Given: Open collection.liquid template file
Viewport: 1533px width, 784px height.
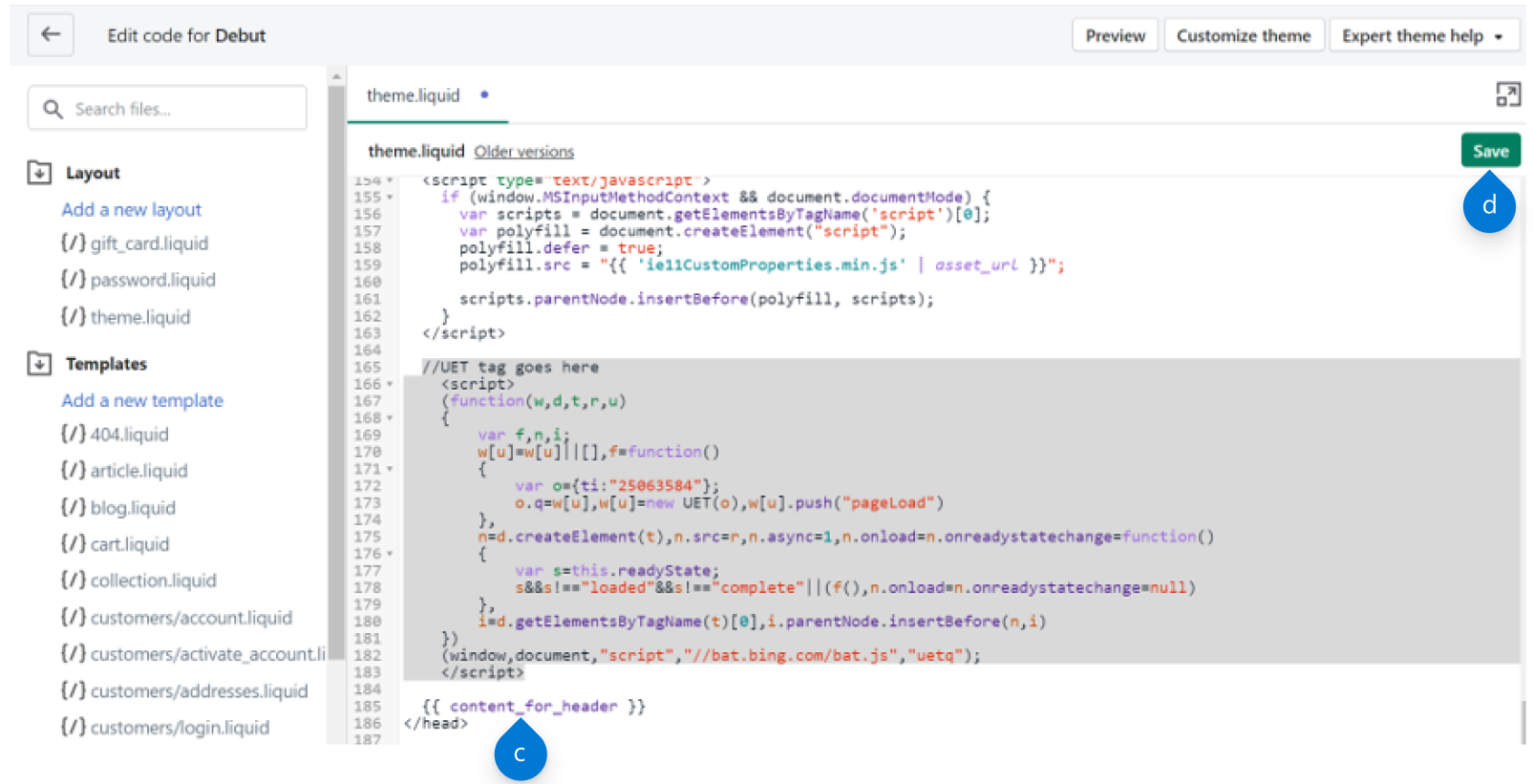Looking at the screenshot, I should click(x=138, y=581).
